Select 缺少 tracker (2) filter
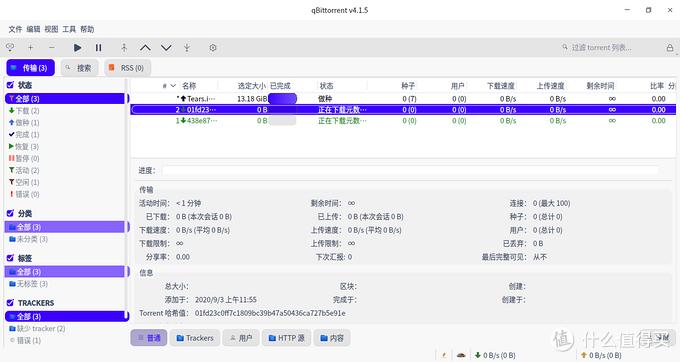The width and height of the screenshot is (680, 362). click(37, 328)
